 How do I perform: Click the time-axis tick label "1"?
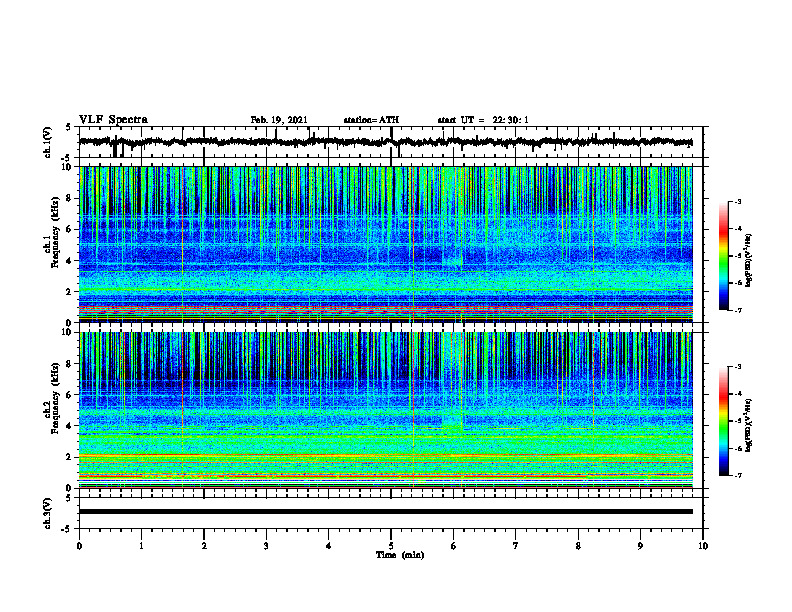pyautogui.click(x=141, y=546)
